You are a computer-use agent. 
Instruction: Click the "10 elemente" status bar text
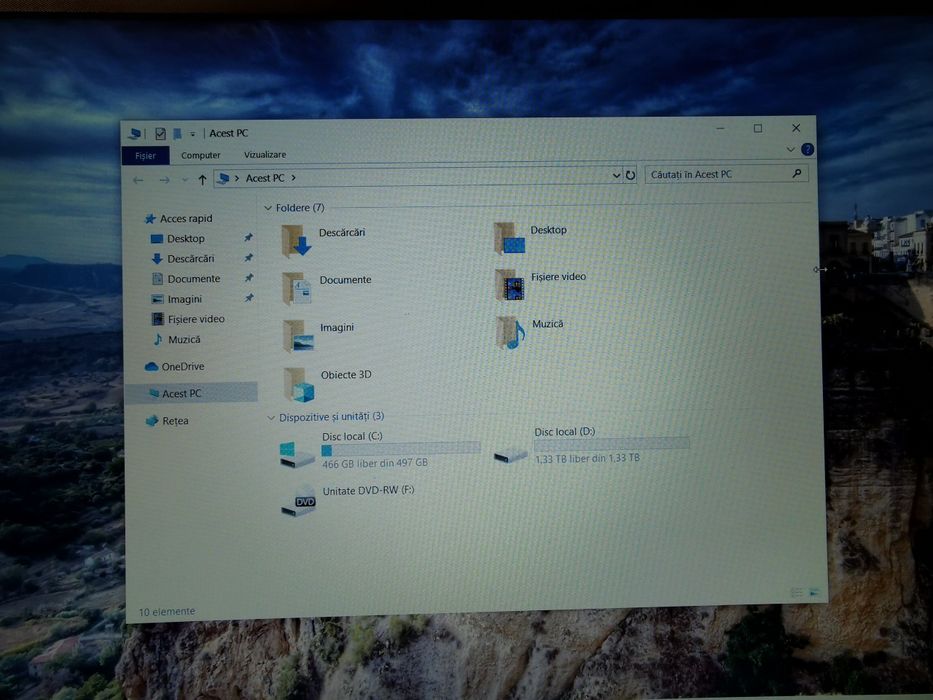[167, 611]
